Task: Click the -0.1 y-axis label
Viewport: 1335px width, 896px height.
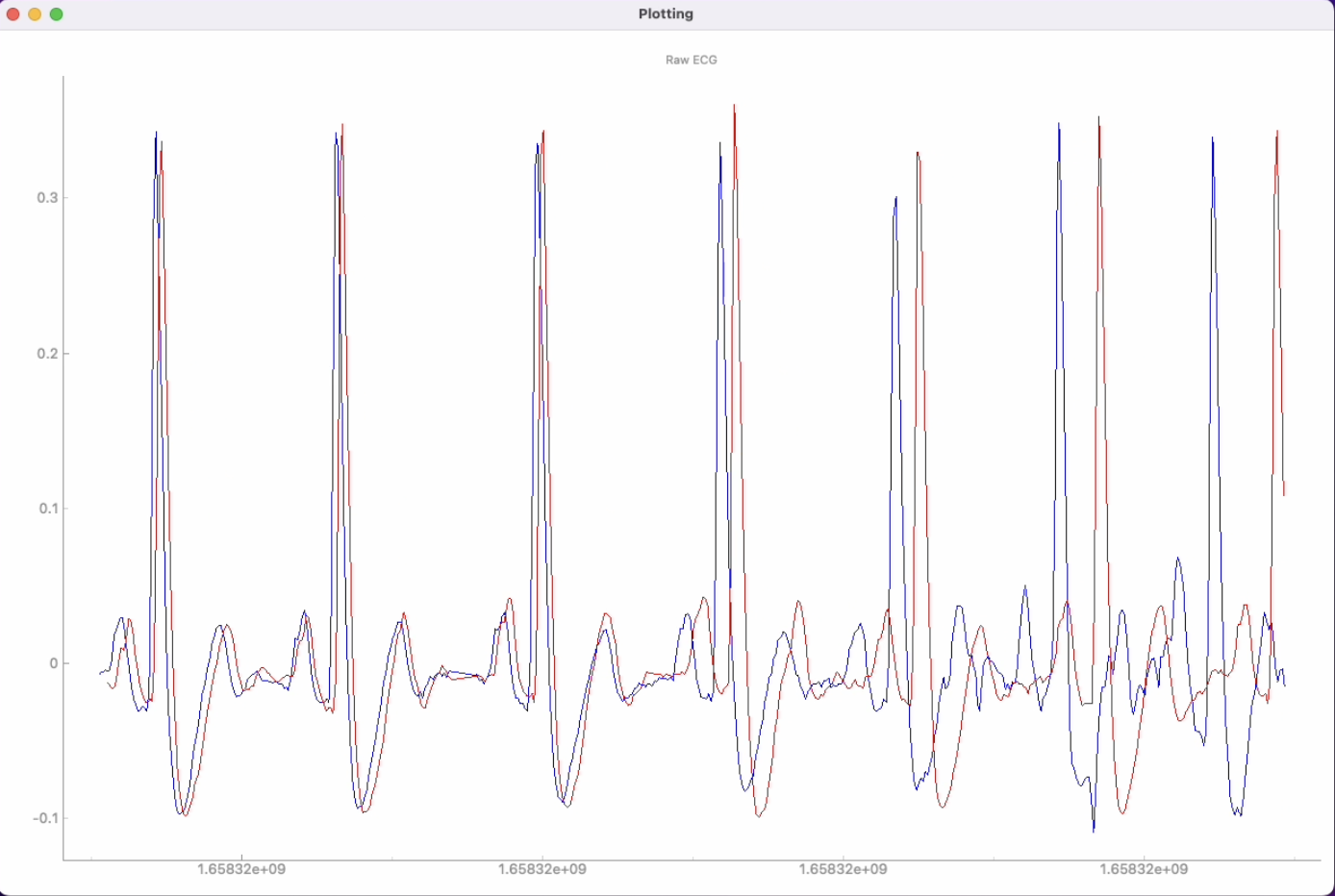Action: [45, 818]
